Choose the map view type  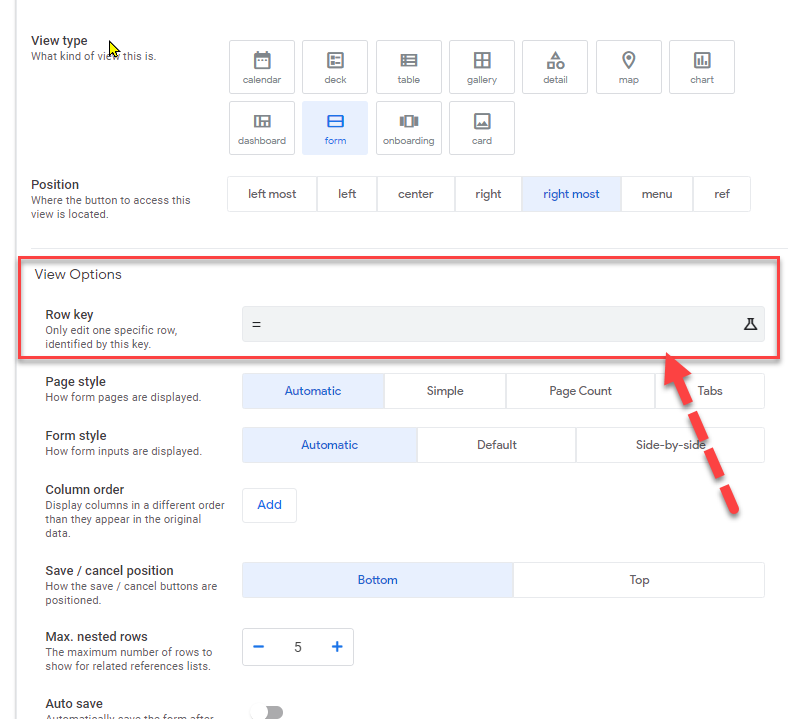[629, 67]
